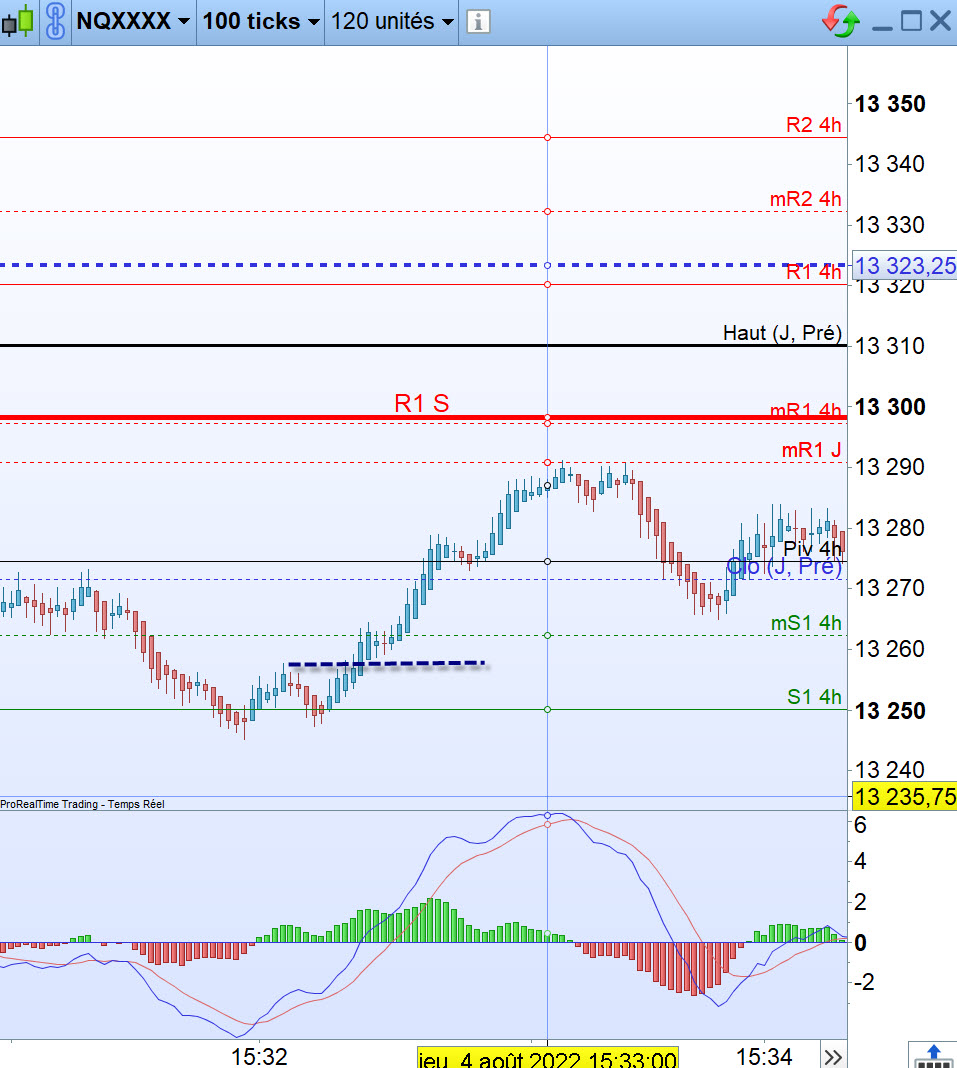This screenshot has width=957, height=1068.
Task: Select the R1 S label
Action: [x=422, y=403]
